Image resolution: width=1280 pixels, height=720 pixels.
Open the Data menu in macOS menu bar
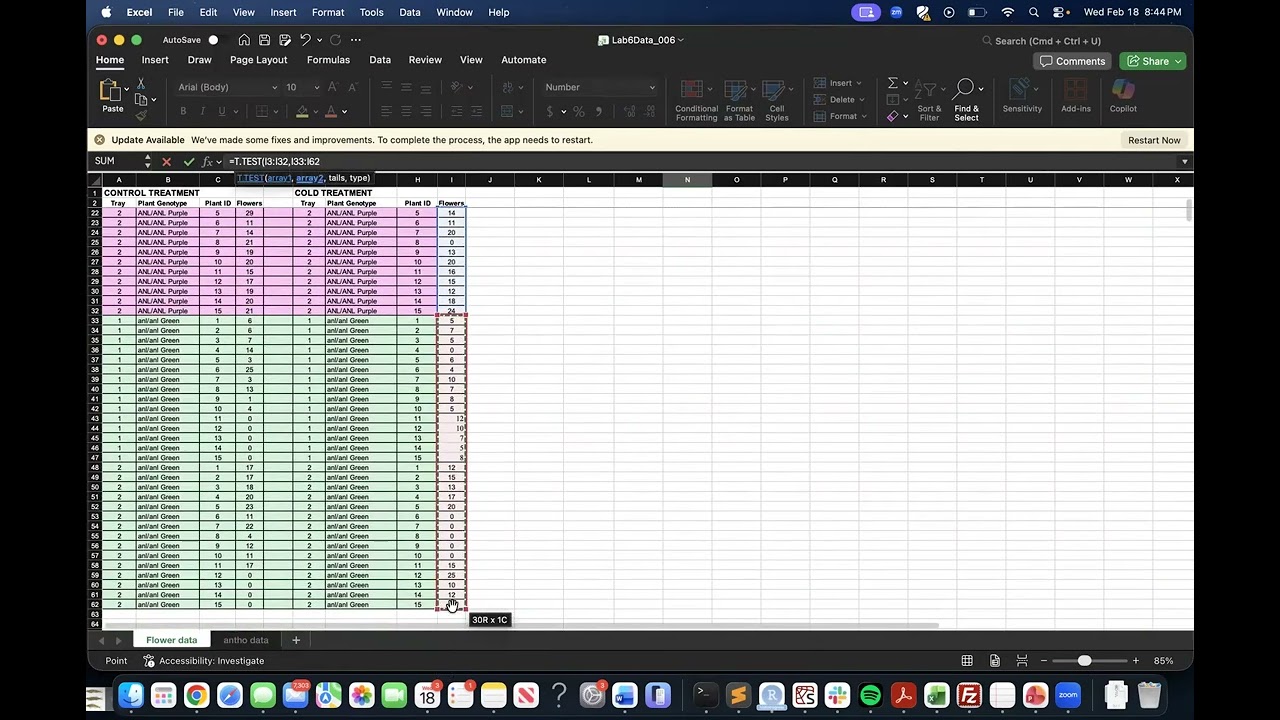click(410, 12)
